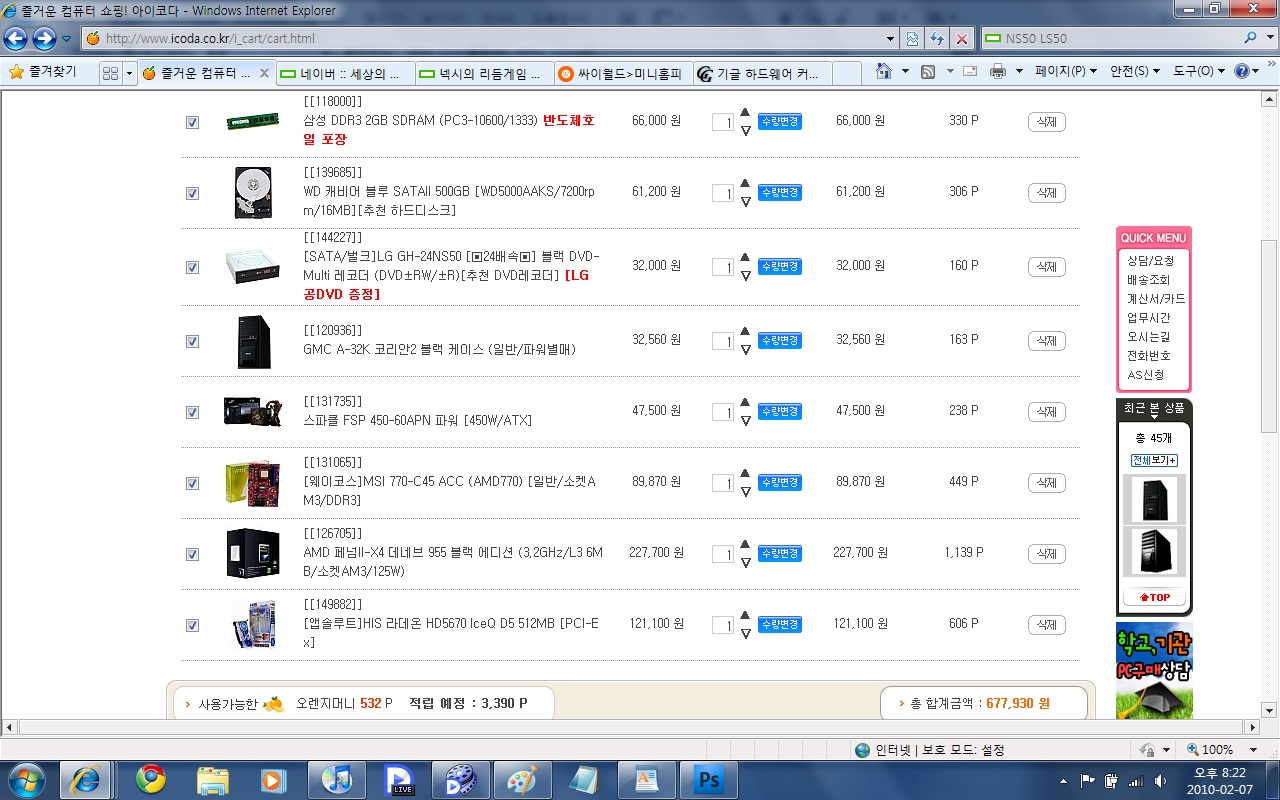Click the volume speaker icon in the system tray

coord(1160,780)
